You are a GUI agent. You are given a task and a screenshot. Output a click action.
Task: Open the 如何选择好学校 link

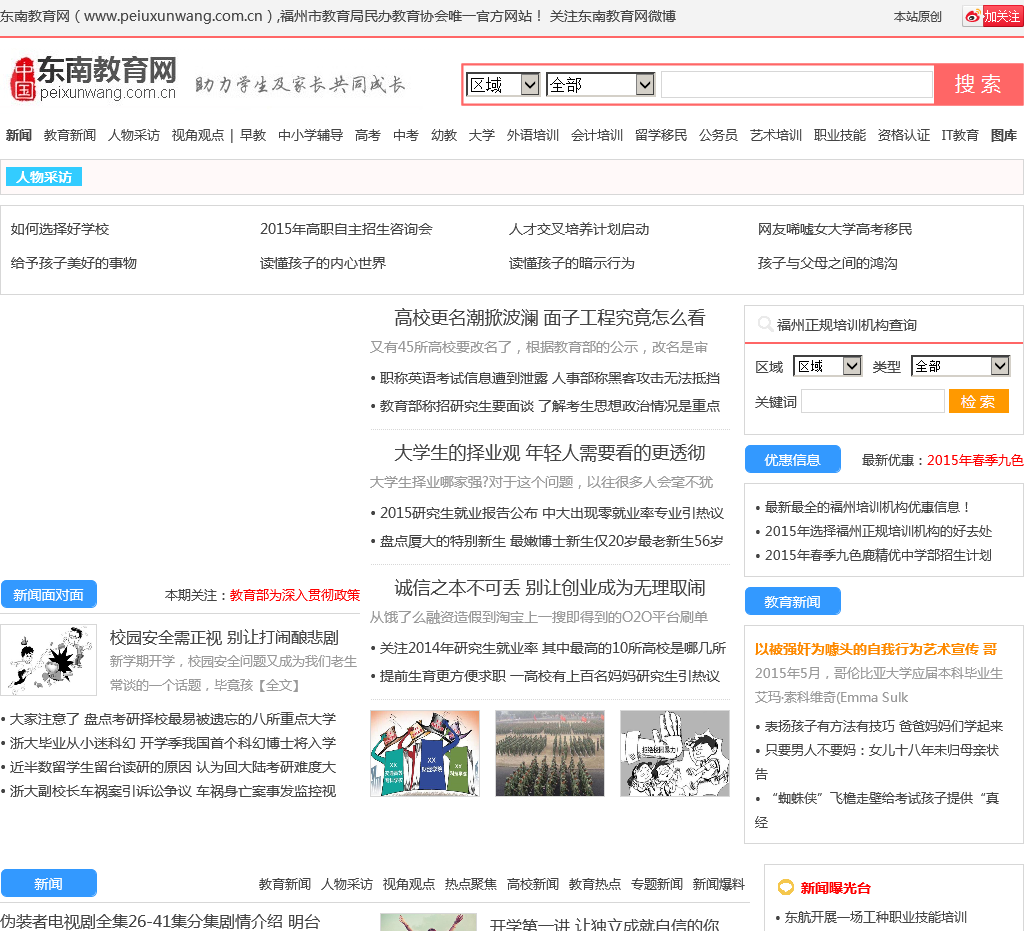coord(60,229)
